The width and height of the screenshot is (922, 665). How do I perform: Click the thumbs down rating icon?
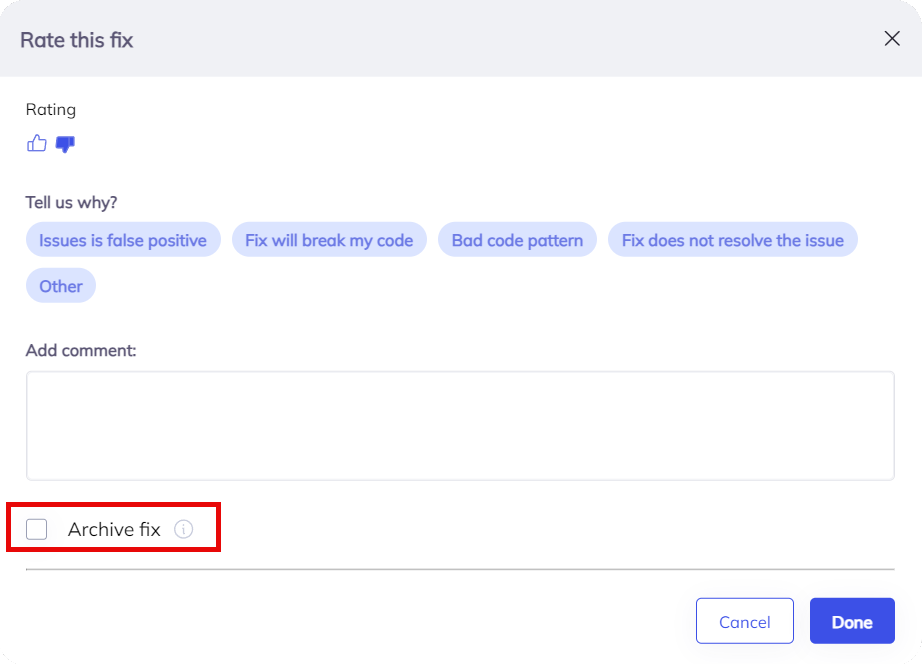coord(65,144)
